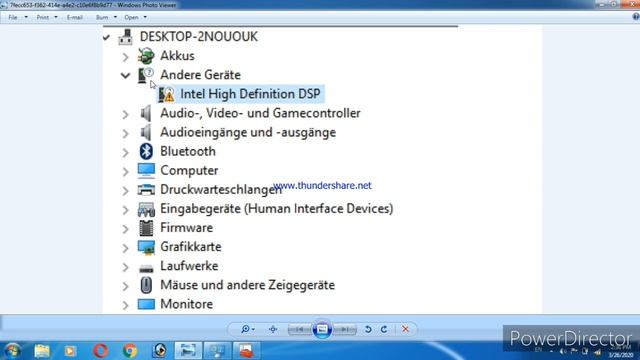This screenshot has height=360, width=640.
Task: Click the Eingabegeräte HID icon
Action: [146, 209]
